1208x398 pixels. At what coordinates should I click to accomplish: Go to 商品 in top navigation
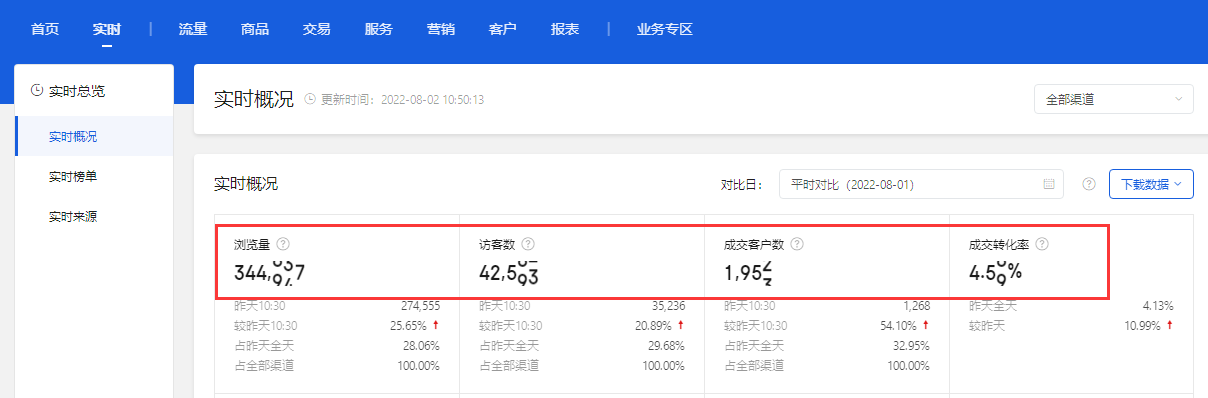click(255, 29)
